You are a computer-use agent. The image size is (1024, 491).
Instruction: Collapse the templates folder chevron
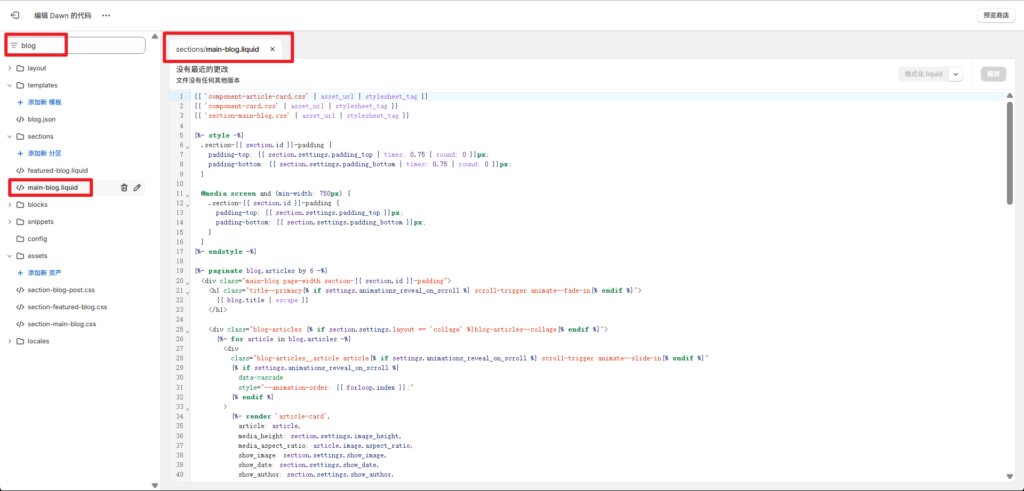tap(10, 85)
